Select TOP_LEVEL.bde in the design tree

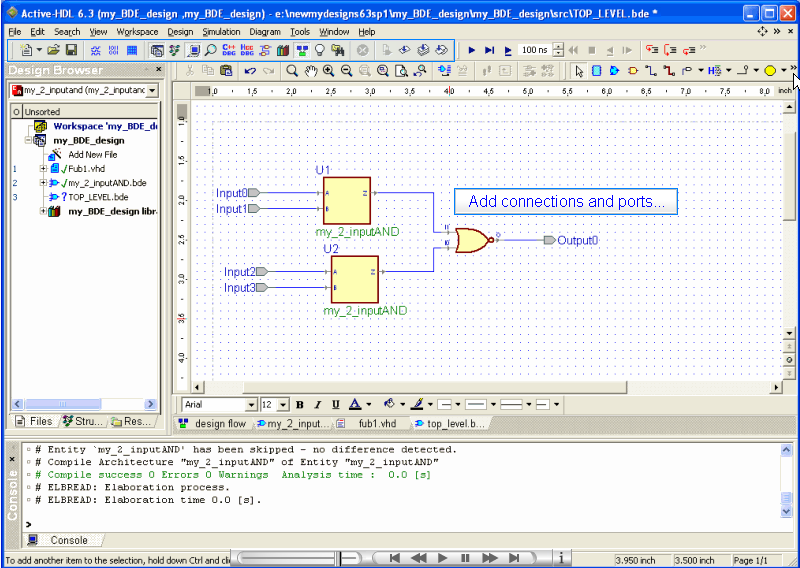97,197
